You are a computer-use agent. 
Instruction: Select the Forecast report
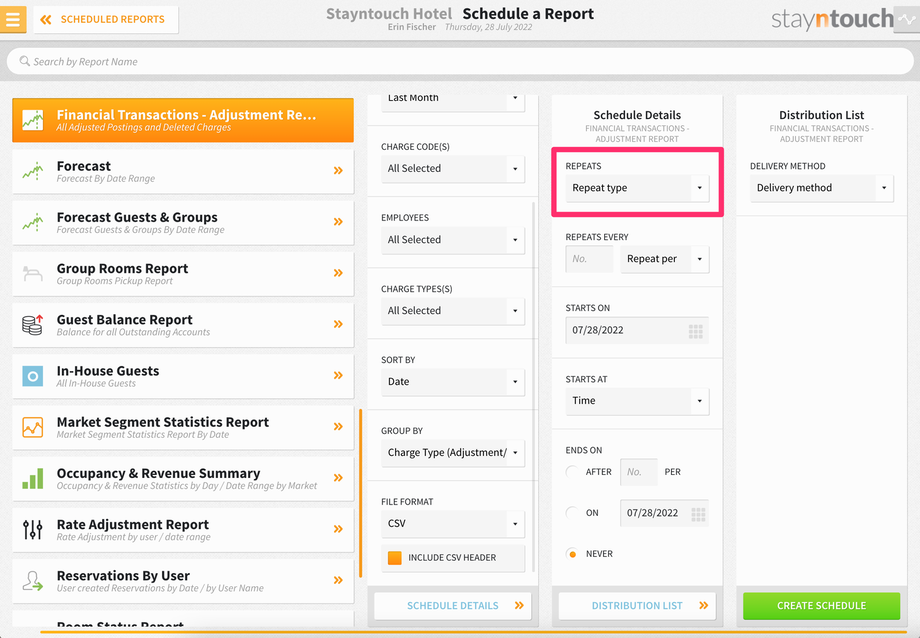click(x=183, y=171)
